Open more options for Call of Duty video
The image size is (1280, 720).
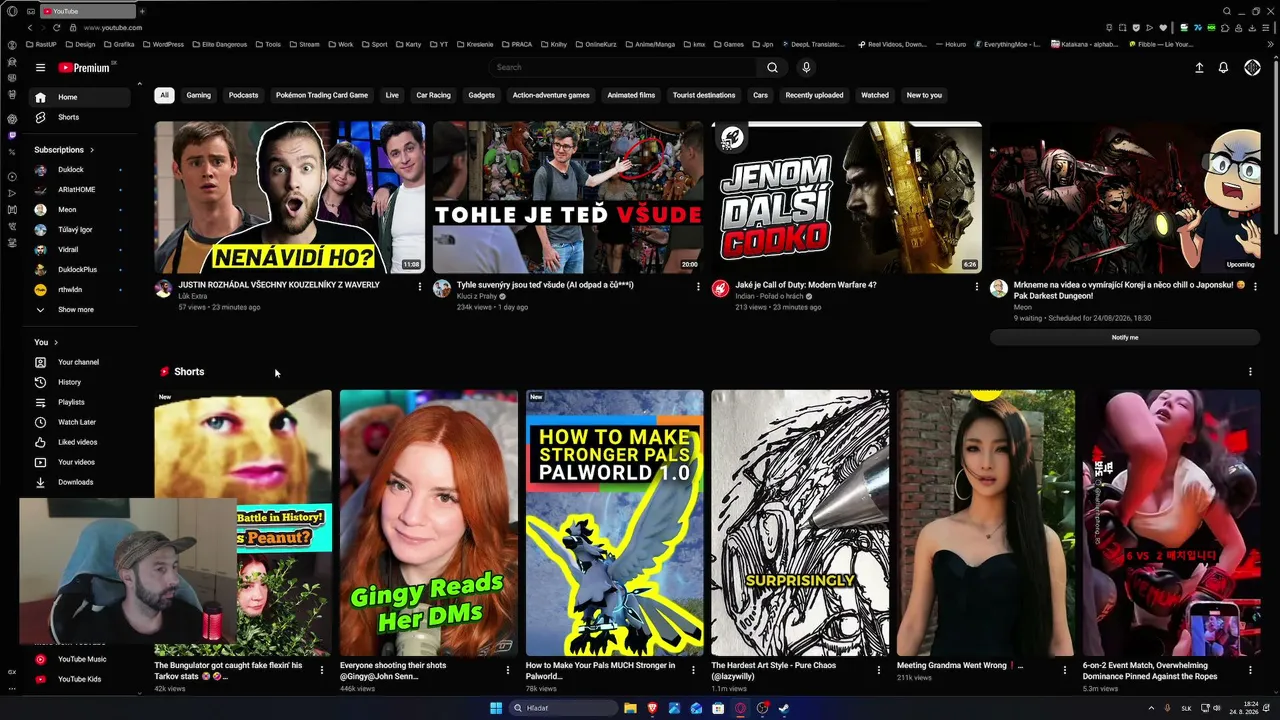click(977, 286)
